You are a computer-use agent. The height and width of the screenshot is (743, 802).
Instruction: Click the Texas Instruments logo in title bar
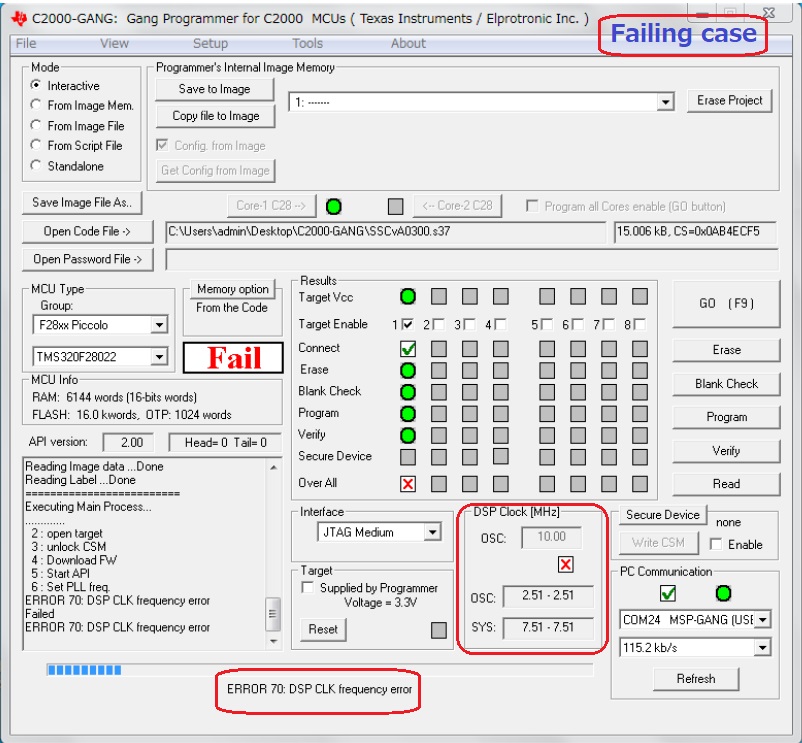pos(19,19)
